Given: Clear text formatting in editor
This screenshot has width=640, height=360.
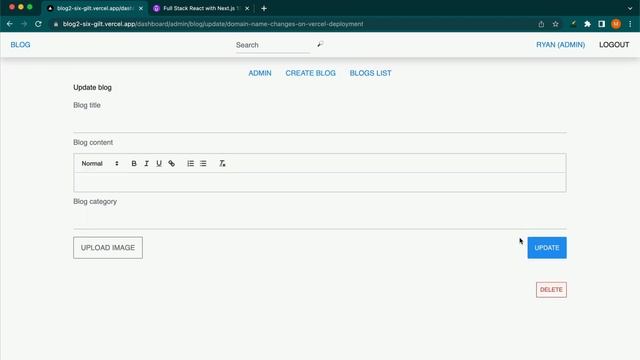Looking at the screenshot, I should pyautogui.click(x=222, y=164).
